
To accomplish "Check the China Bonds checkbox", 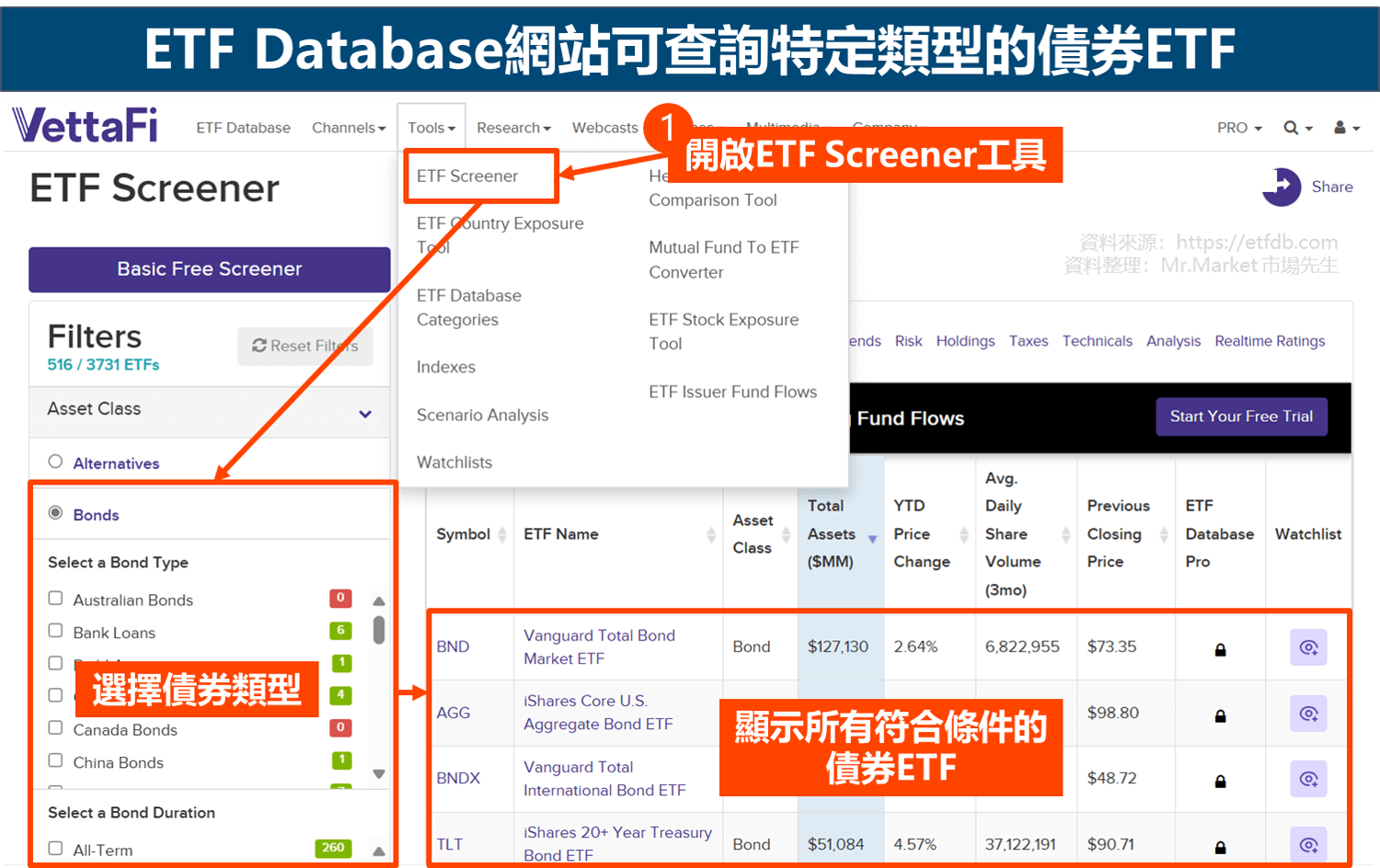I will coord(55,760).
